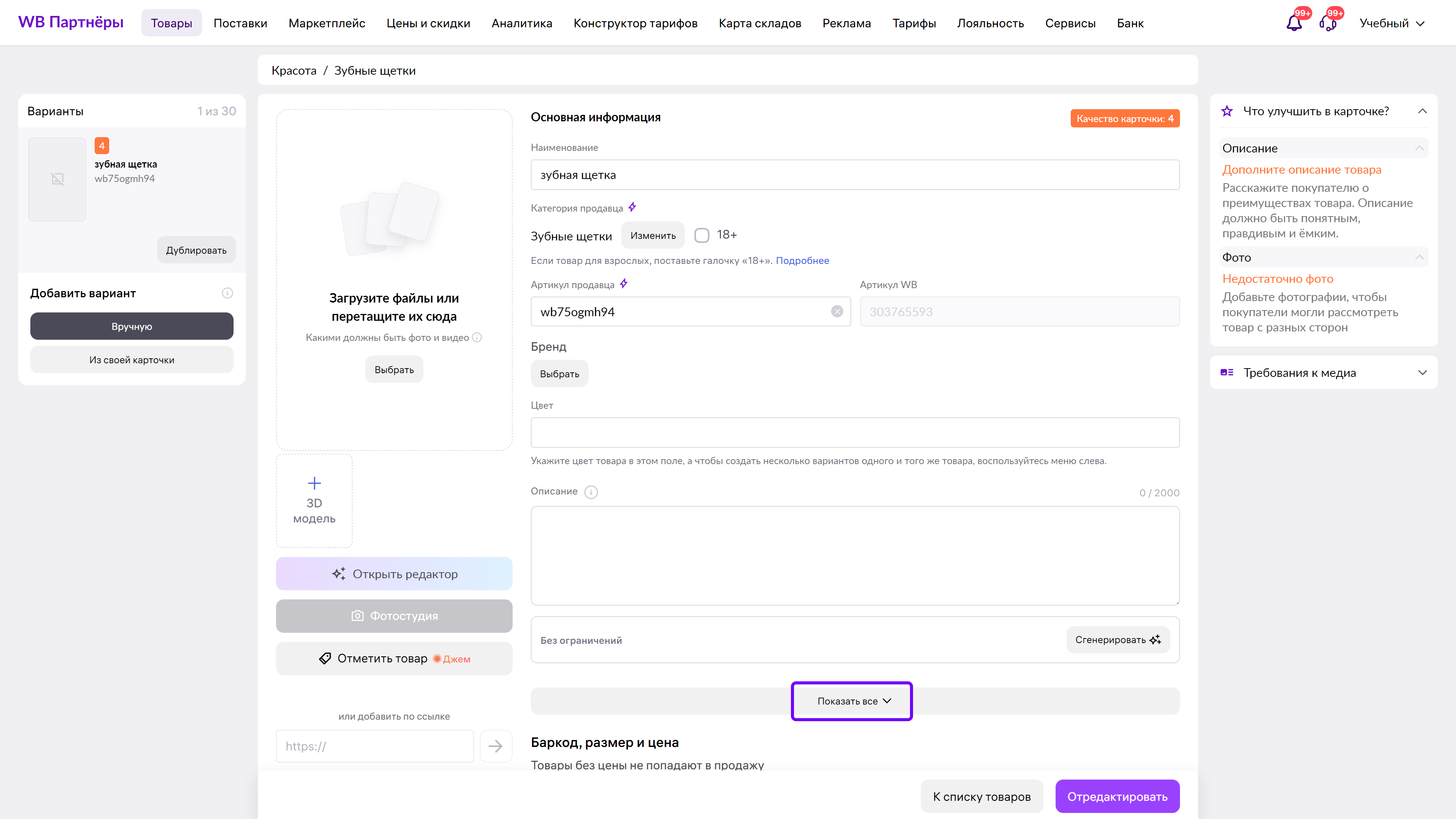The width and height of the screenshot is (1456, 819).
Task: Click Выбрать to upload media files
Action: click(394, 369)
